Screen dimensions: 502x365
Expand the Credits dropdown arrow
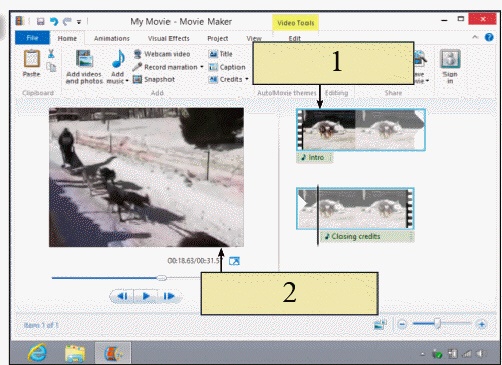pos(247,79)
